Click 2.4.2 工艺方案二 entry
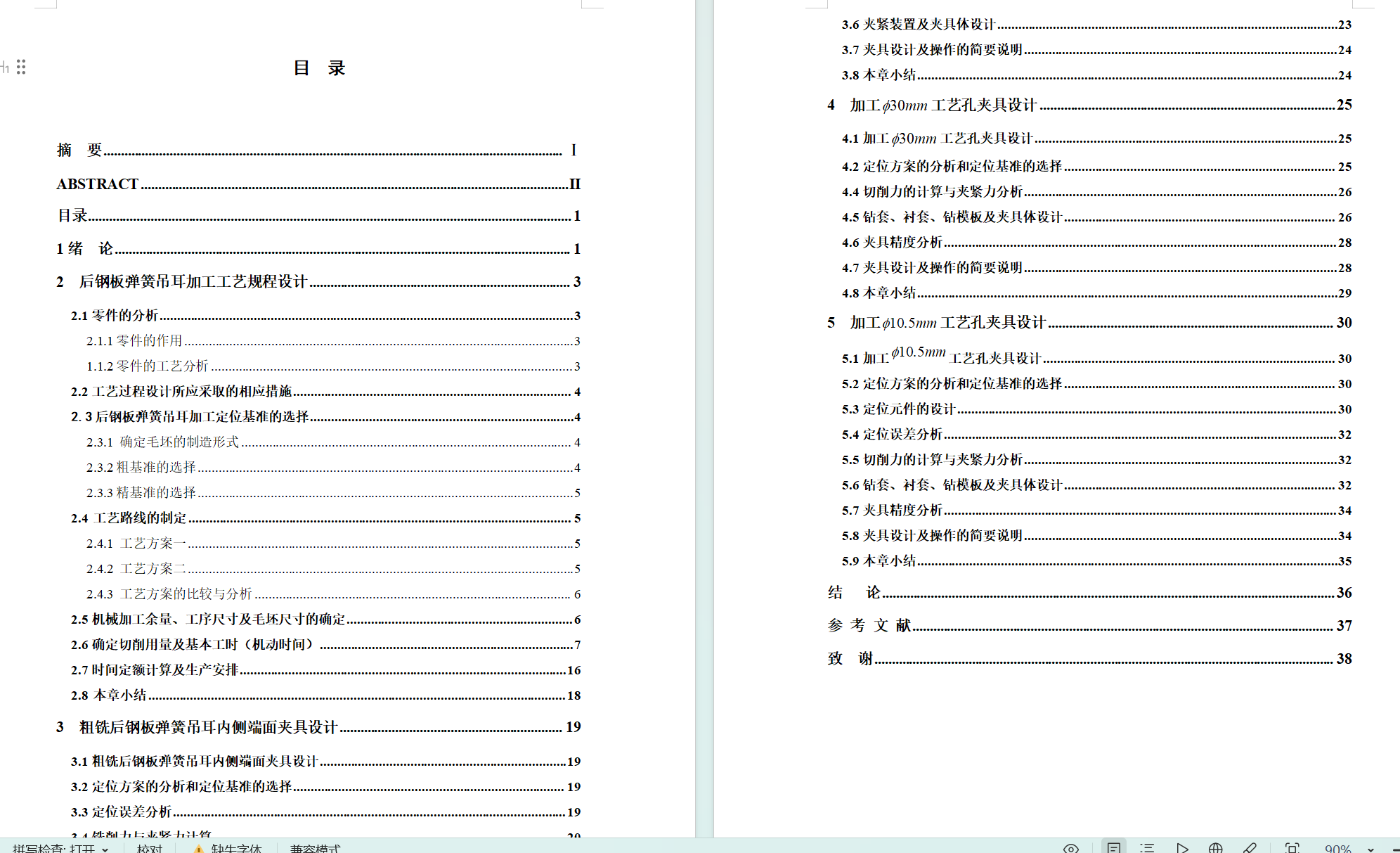This screenshot has height=853, width=1400. [333, 568]
